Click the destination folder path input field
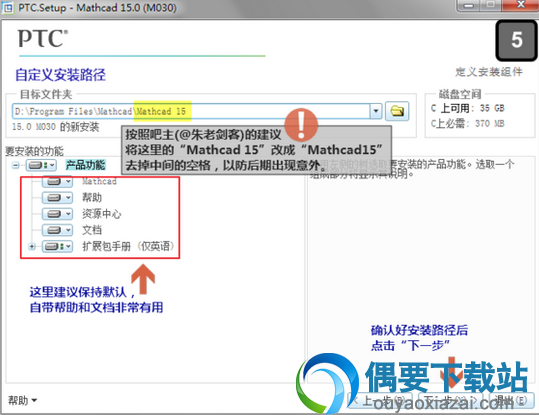 point(191,111)
